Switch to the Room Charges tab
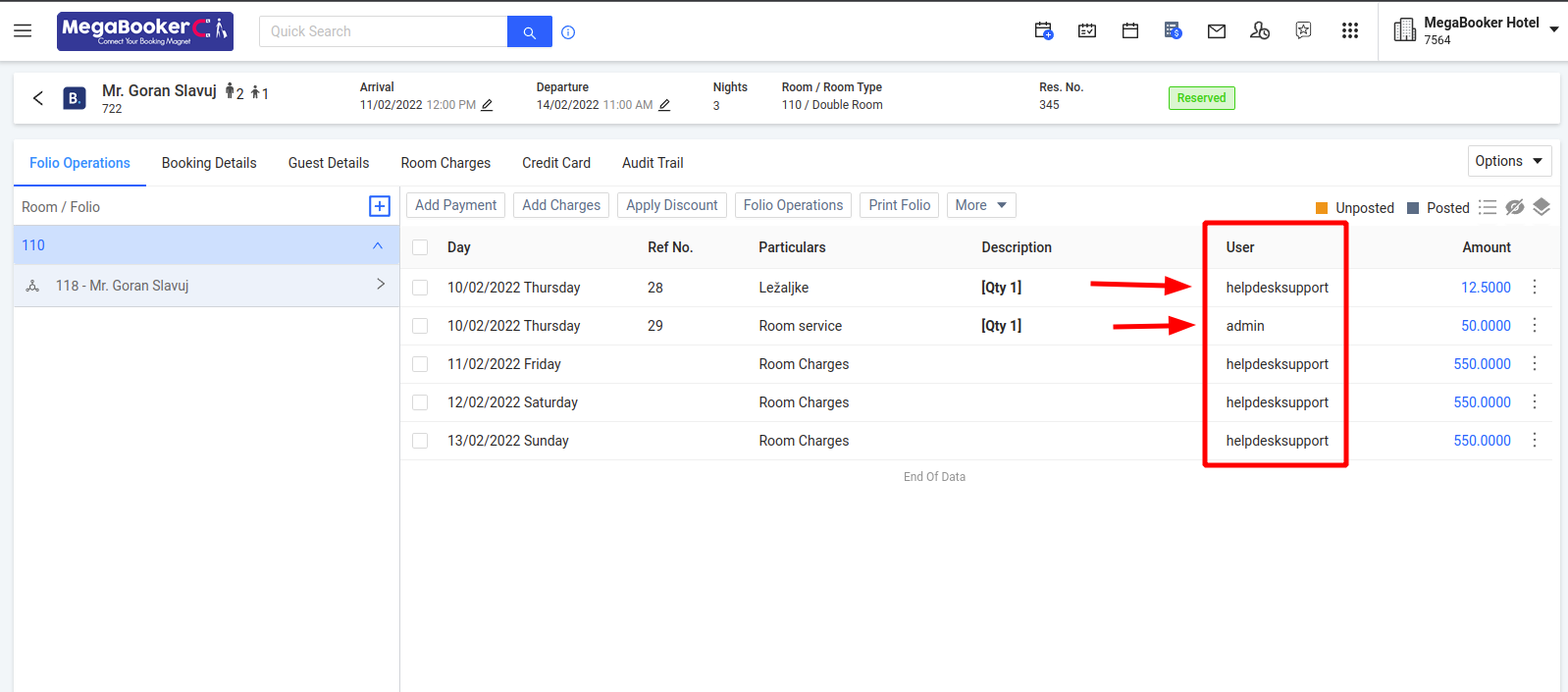Viewport: 1568px width, 692px height. (445, 163)
